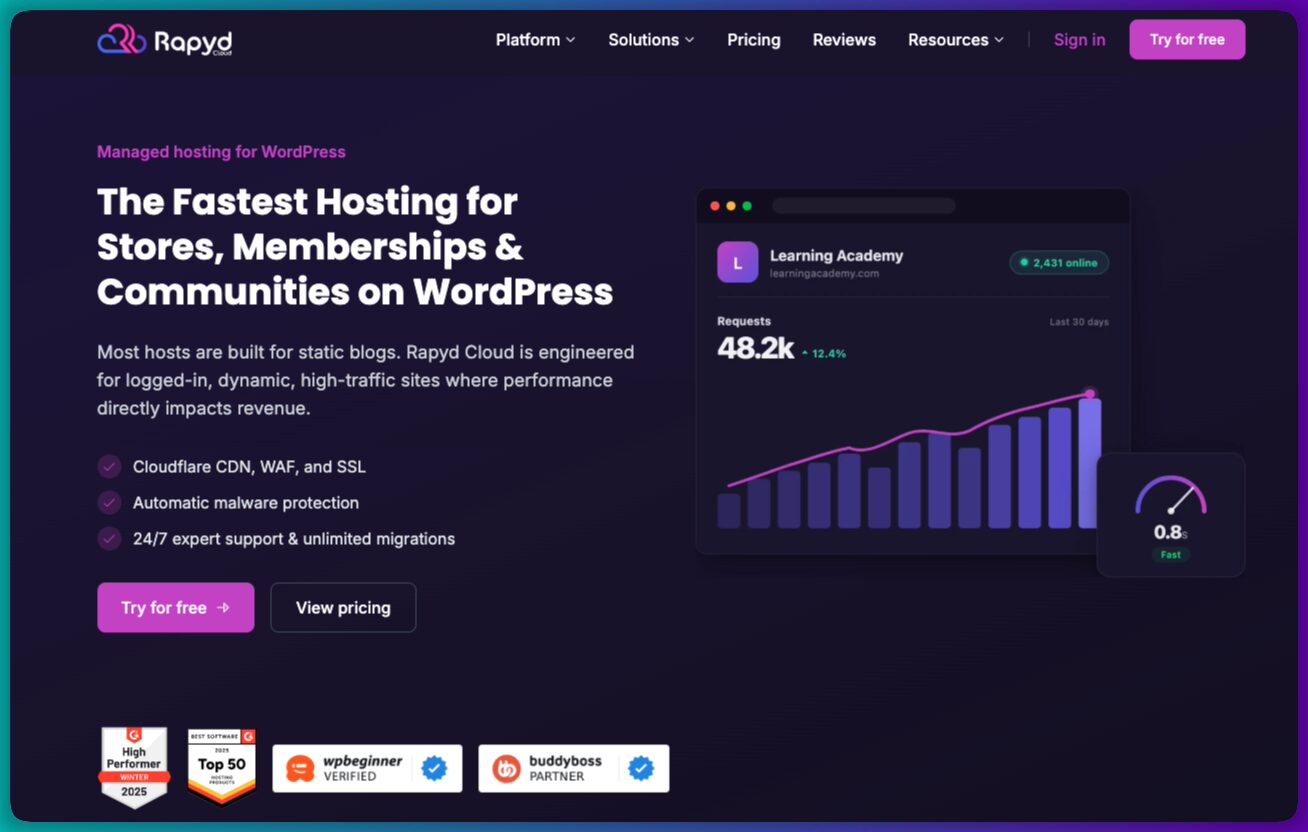This screenshot has height=832, width=1308.
Task: Click Managed hosting for WordPress text
Action: click(x=221, y=152)
